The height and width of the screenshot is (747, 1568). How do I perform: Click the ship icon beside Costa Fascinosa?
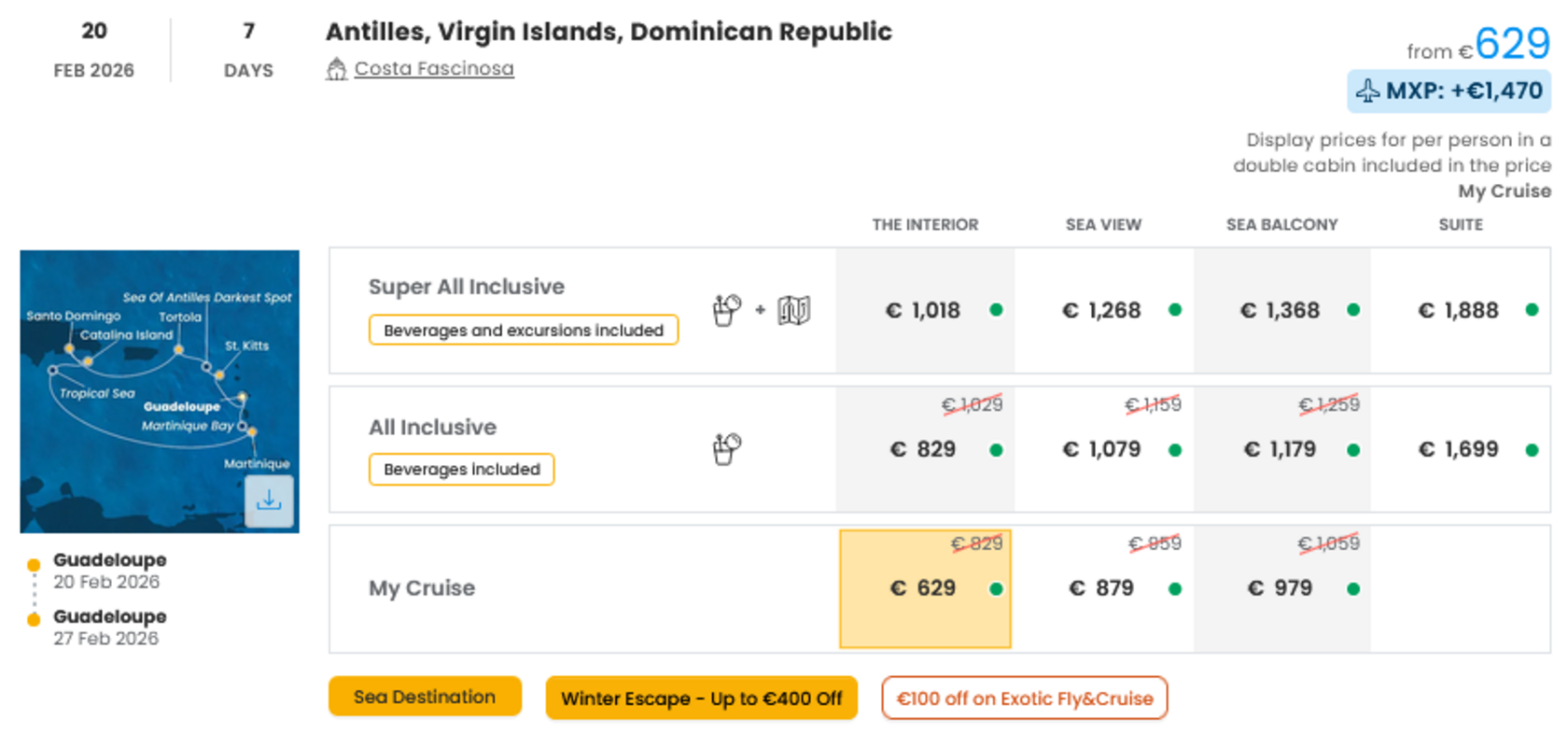point(336,69)
